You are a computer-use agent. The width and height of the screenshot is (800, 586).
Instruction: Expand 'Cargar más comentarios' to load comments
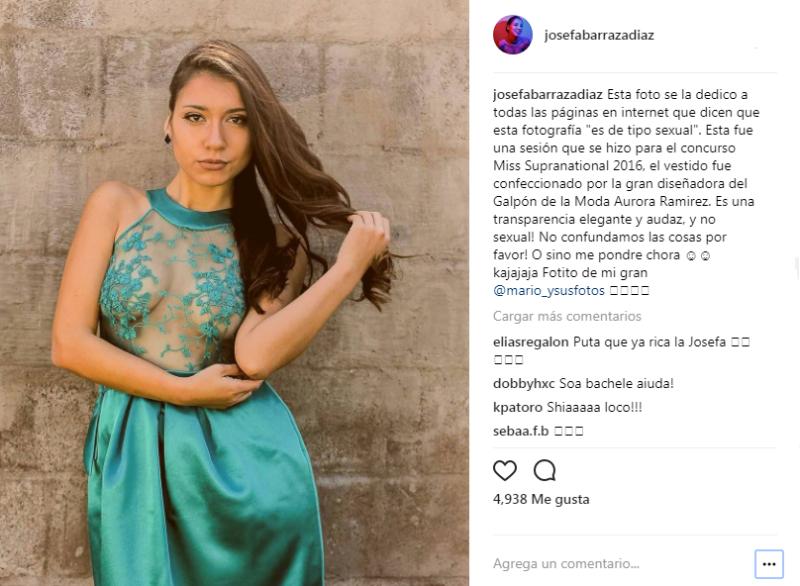[567, 316]
